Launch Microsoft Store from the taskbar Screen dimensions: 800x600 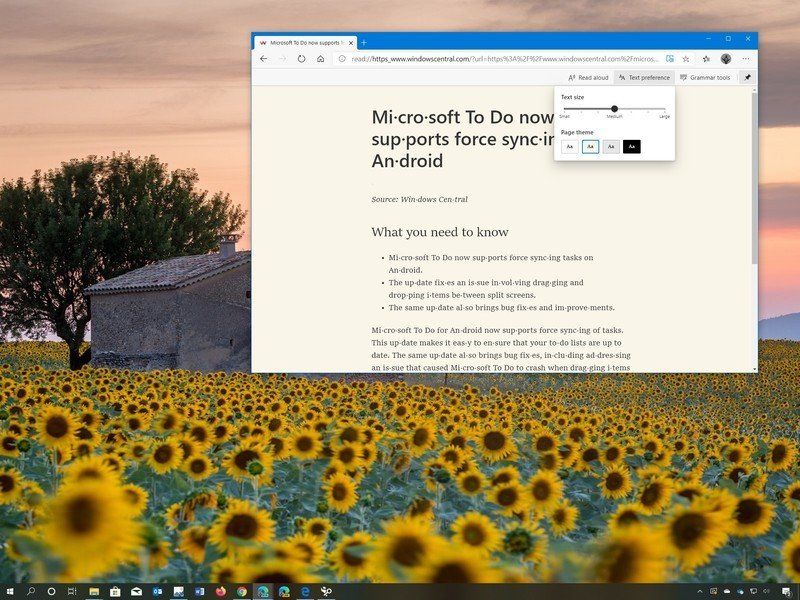115,592
